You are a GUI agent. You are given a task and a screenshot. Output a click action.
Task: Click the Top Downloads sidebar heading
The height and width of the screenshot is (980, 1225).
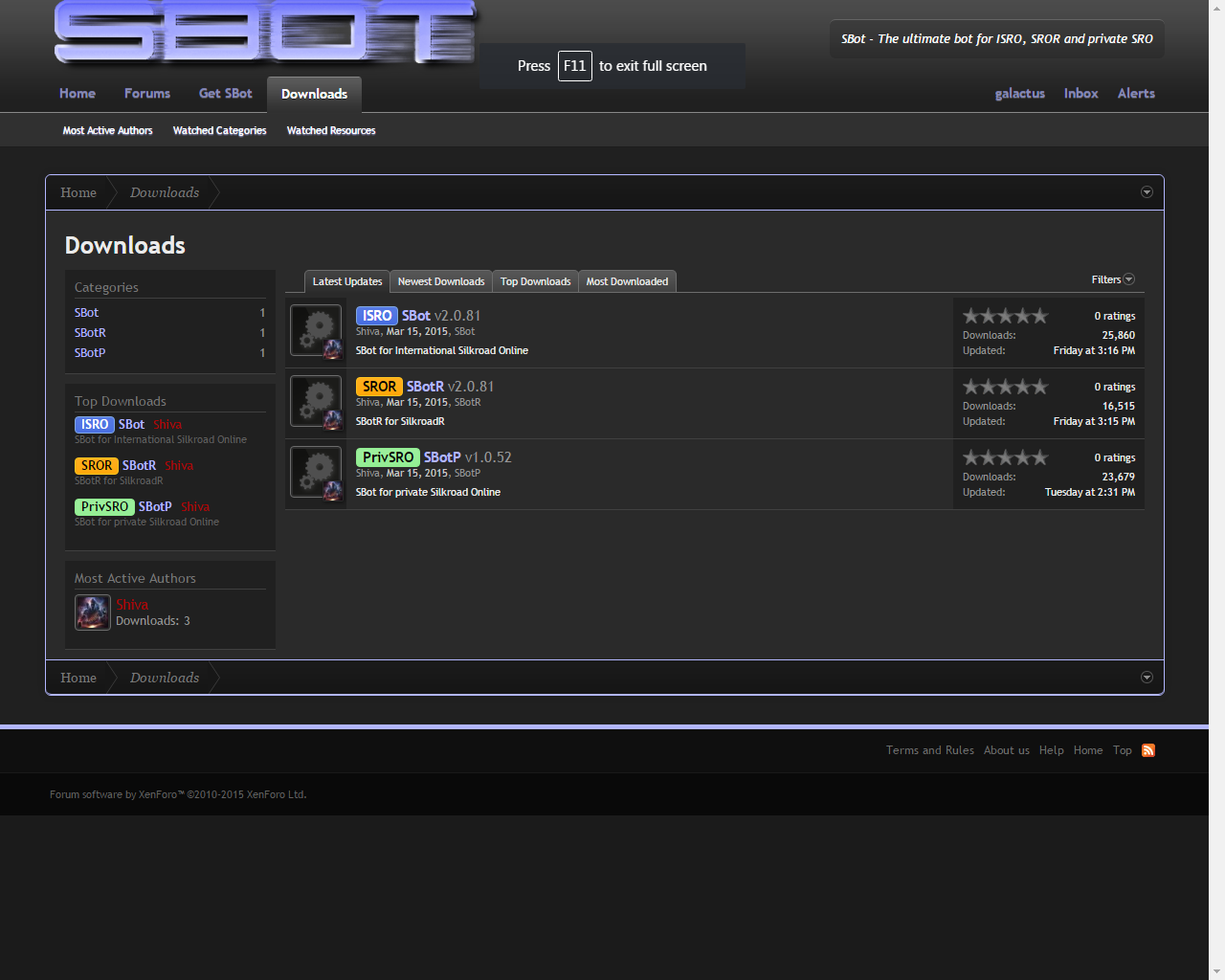click(x=121, y=401)
